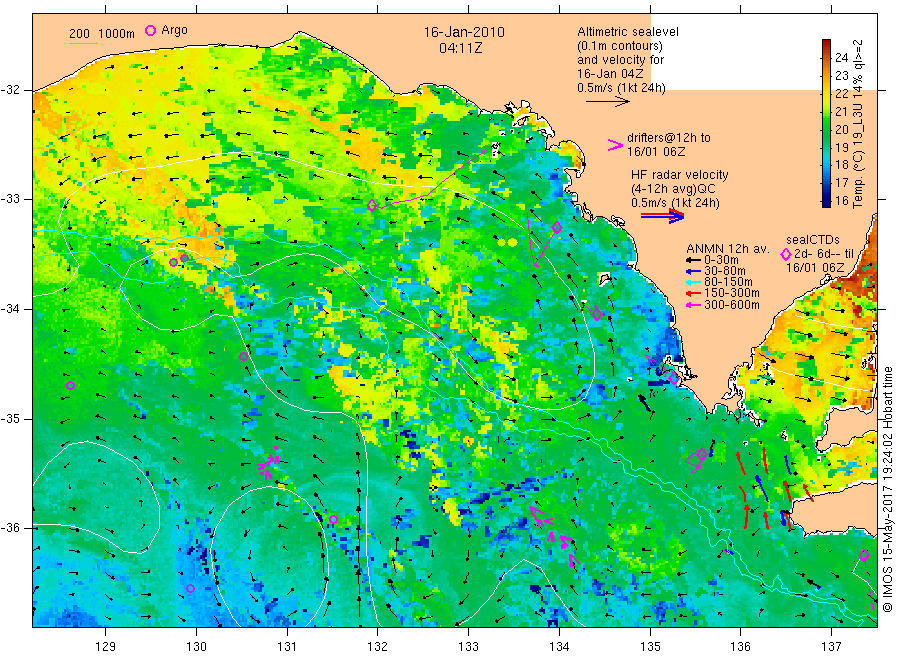The width and height of the screenshot is (900, 660).
Task: Click the -33 latitude axis label
Action: pos(10,199)
